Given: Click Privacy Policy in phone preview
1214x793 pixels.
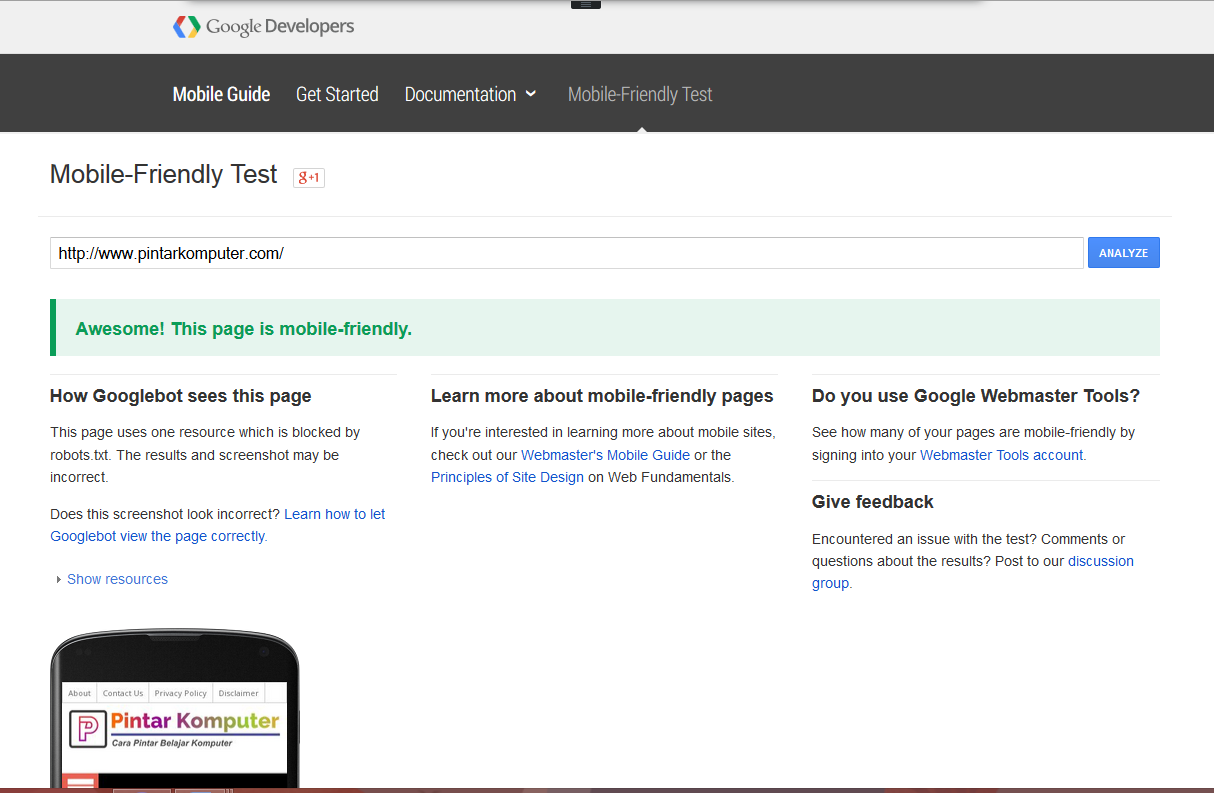Looking at the screenshot, I should 180,693.
